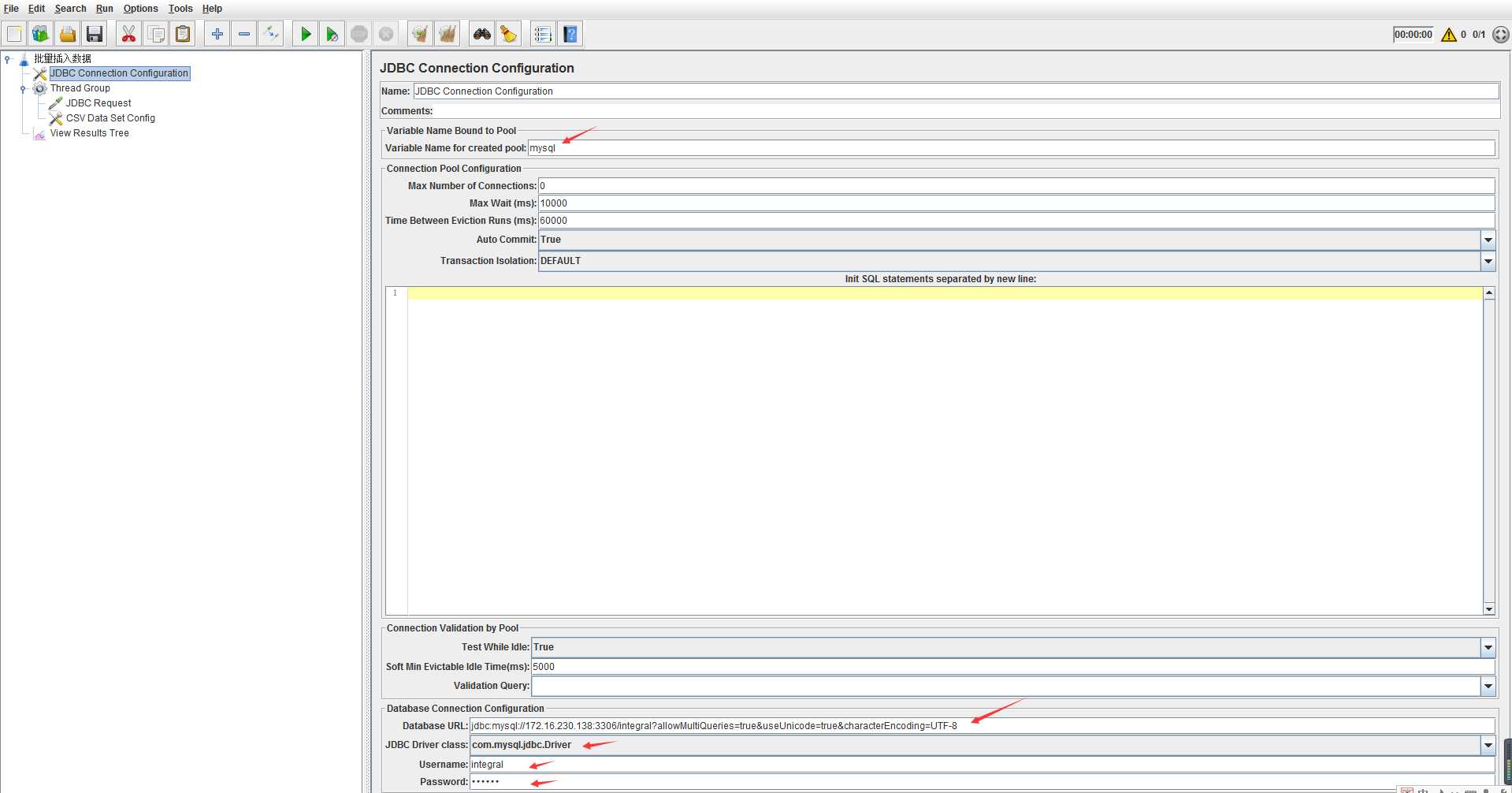This screenshot has height=793, width=1512.
Task: Collapse the Thread Group node toggle
Action: pyautogui.click(x=23, y=88)
